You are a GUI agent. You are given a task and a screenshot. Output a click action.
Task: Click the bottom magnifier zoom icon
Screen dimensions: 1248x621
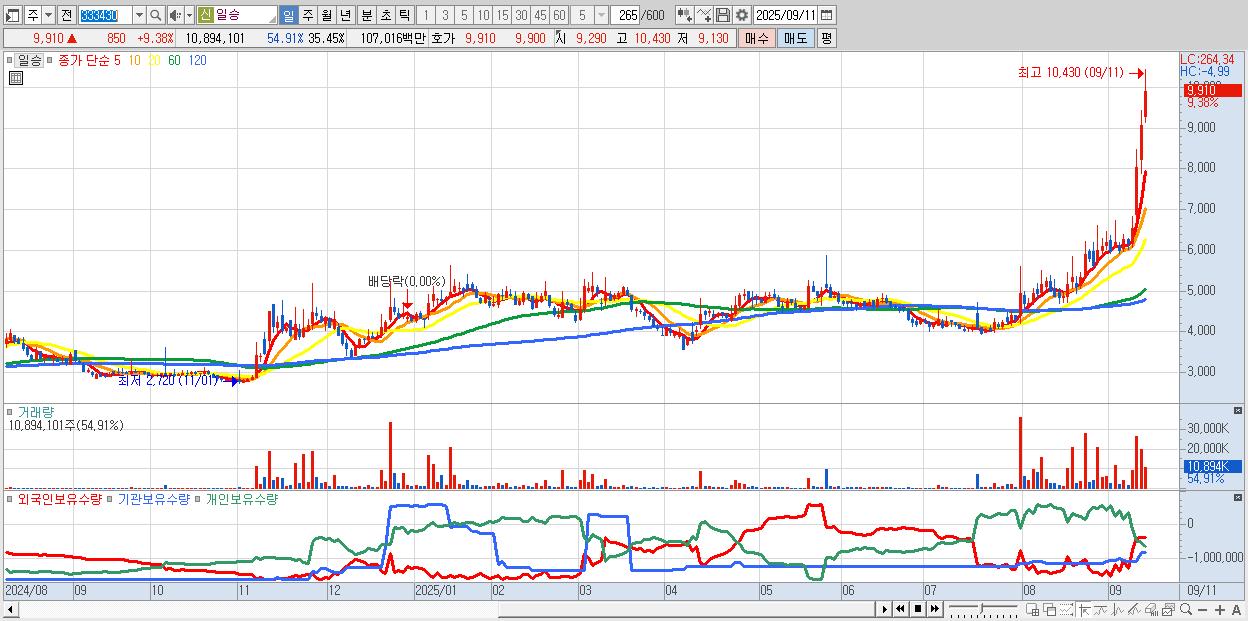point(1185,609)
